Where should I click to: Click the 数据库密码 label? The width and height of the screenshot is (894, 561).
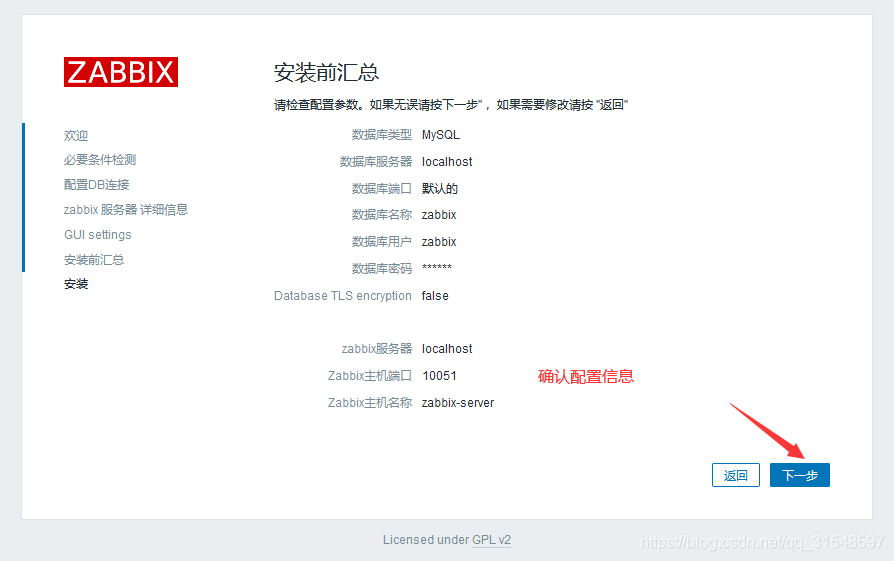[x=381, y=269]
